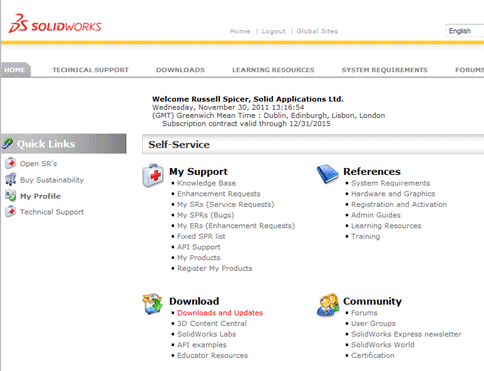484x371 pixels.
Task: Click the API examples link
Action: coord(202,345)
